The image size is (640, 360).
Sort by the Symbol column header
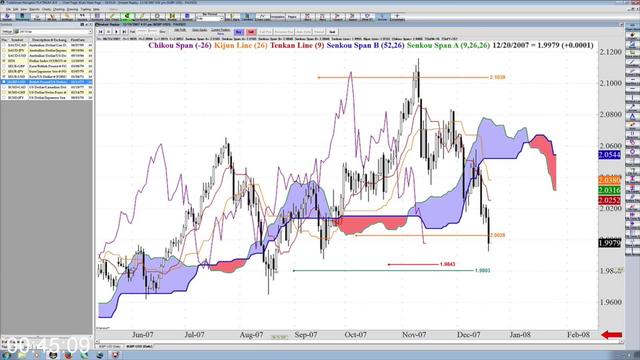[18, 40]
